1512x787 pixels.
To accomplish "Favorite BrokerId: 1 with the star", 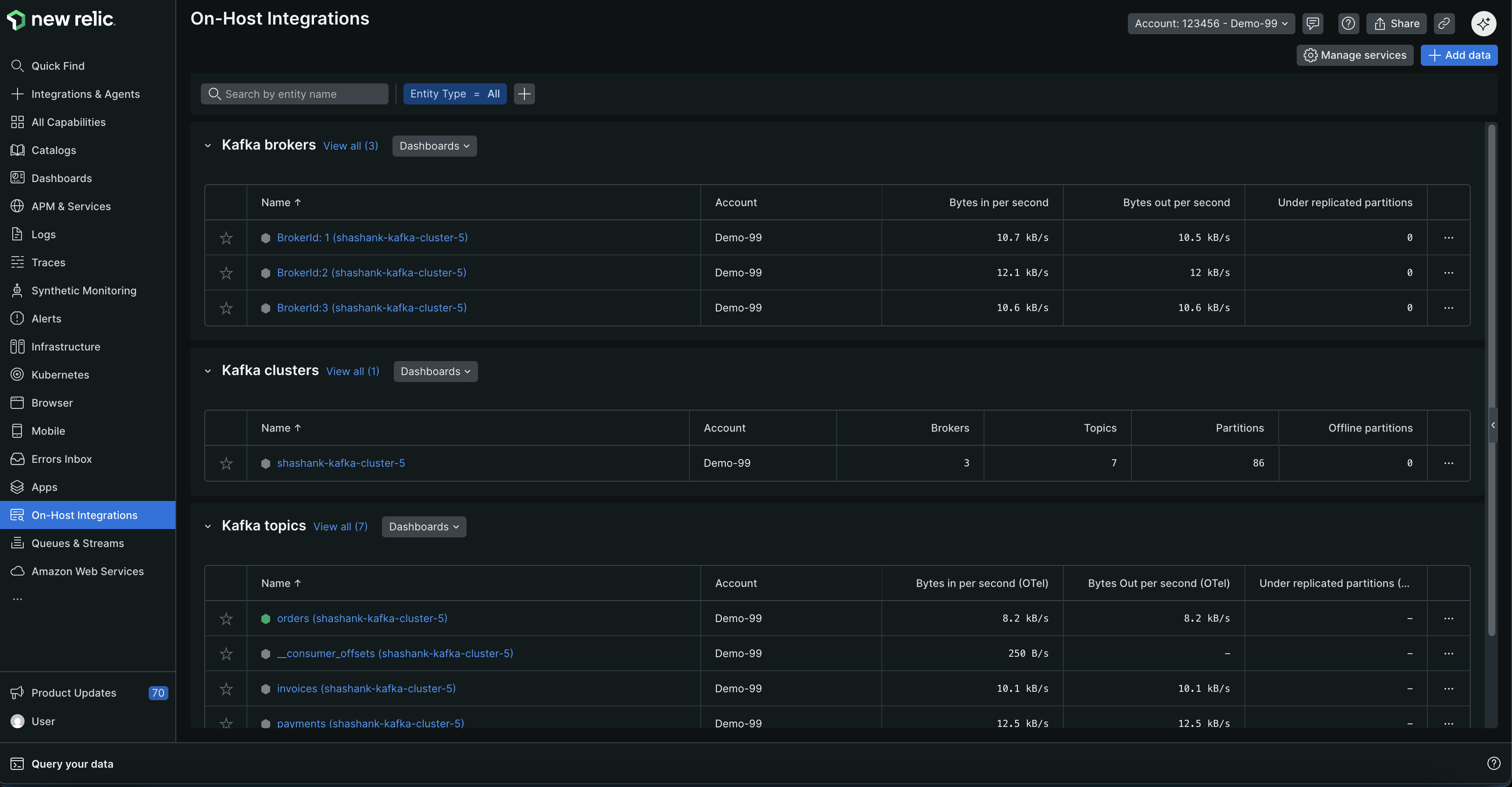I will tap(226, 238).
